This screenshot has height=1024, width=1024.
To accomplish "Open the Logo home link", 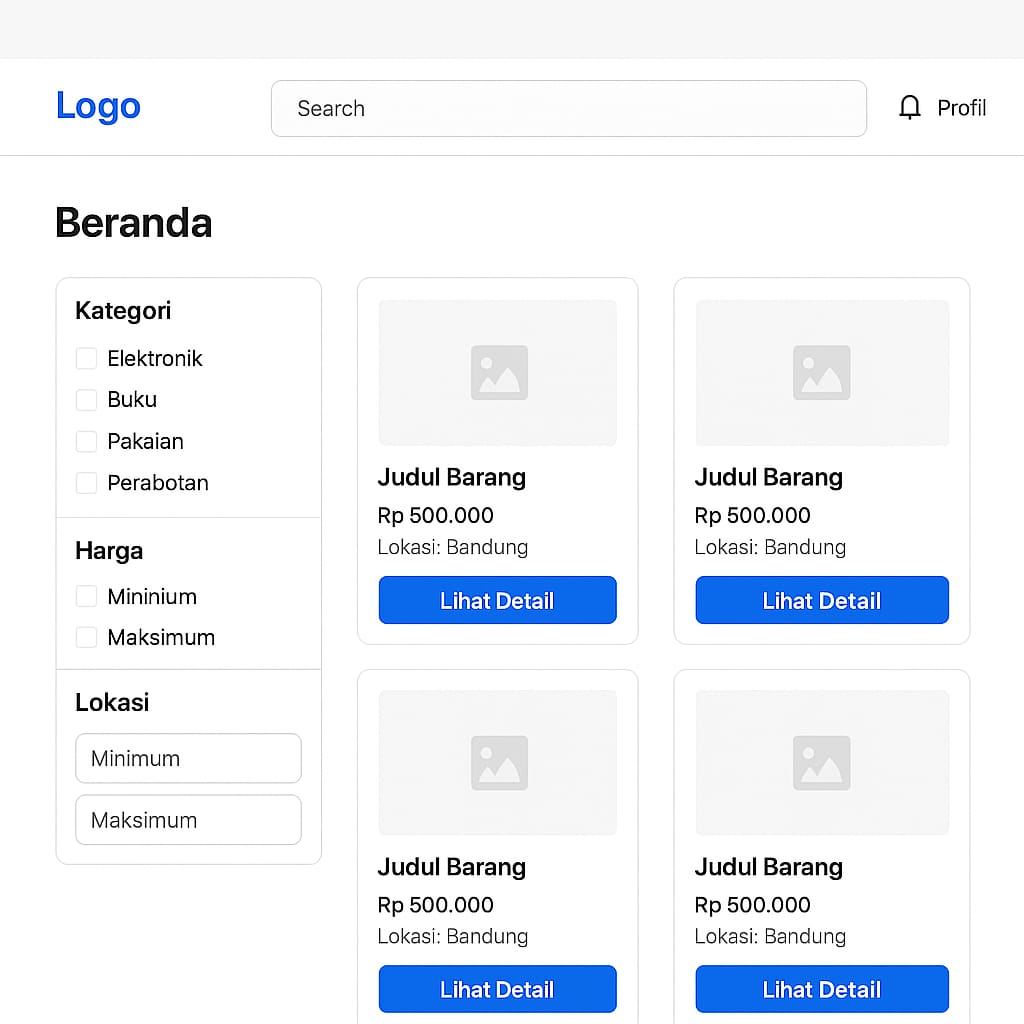I will click(x=98, y=106).
